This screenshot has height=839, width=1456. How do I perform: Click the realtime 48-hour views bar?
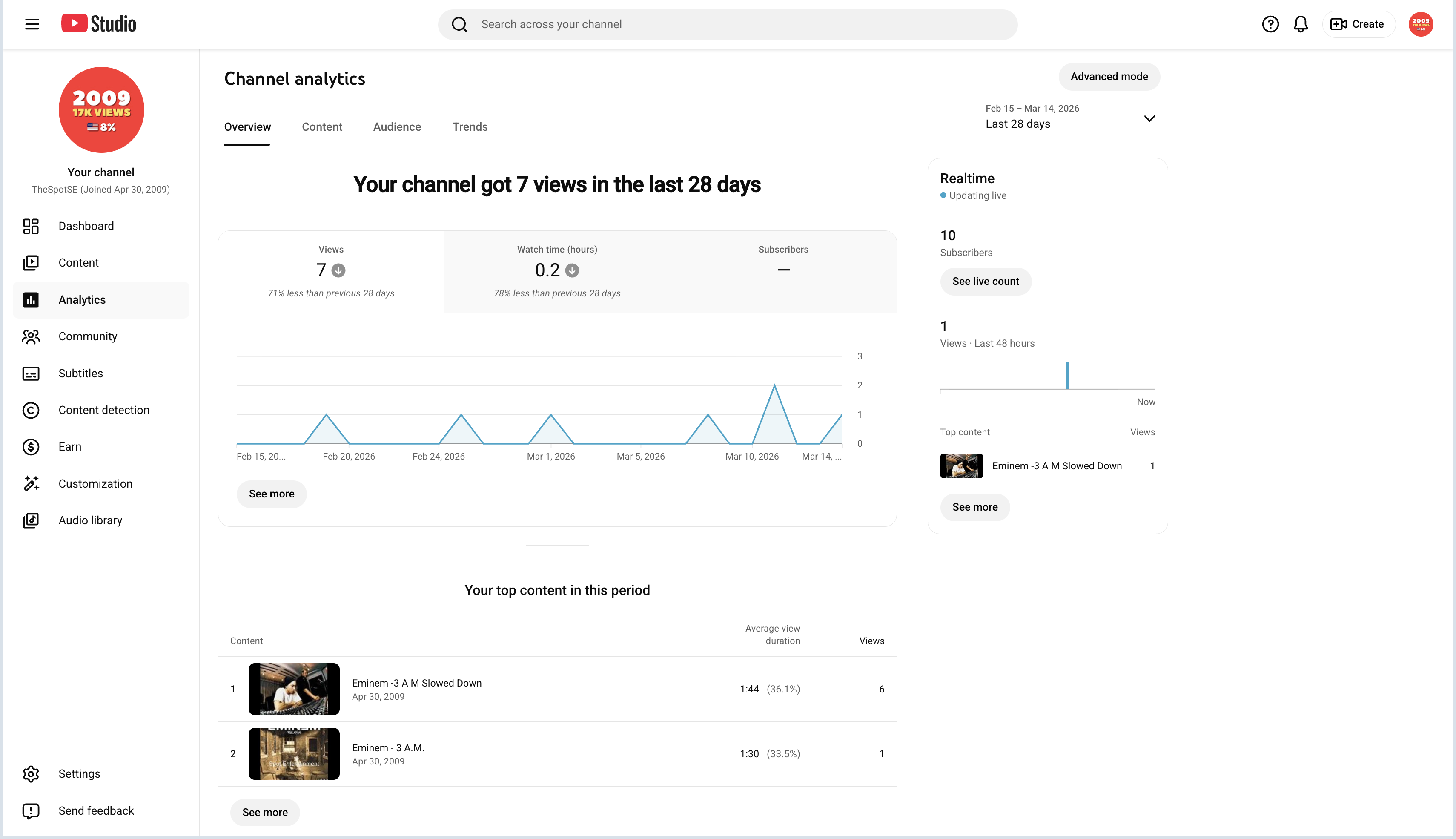coord(1067,375)
